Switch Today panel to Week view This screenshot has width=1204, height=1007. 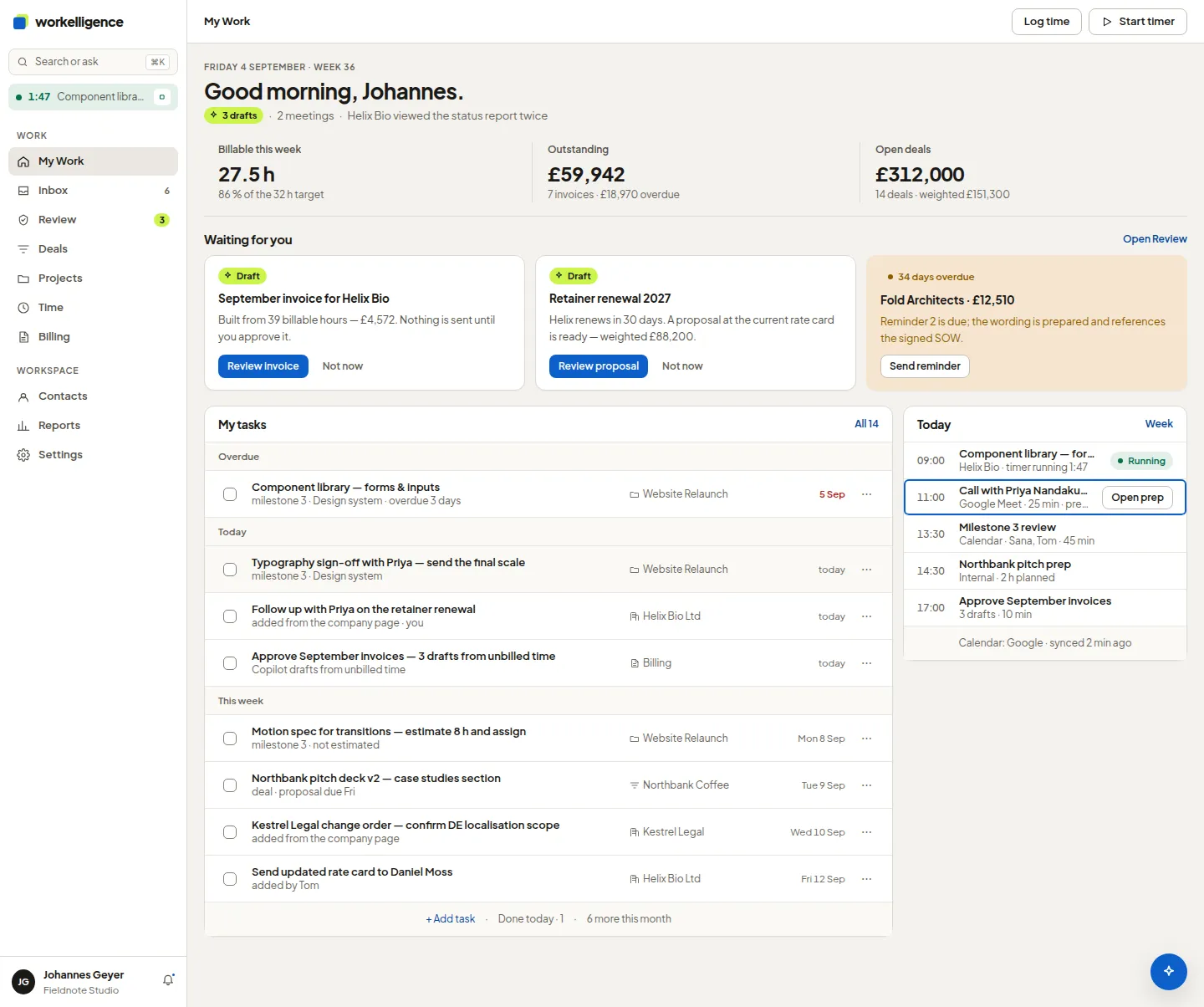coord(1159,424)
